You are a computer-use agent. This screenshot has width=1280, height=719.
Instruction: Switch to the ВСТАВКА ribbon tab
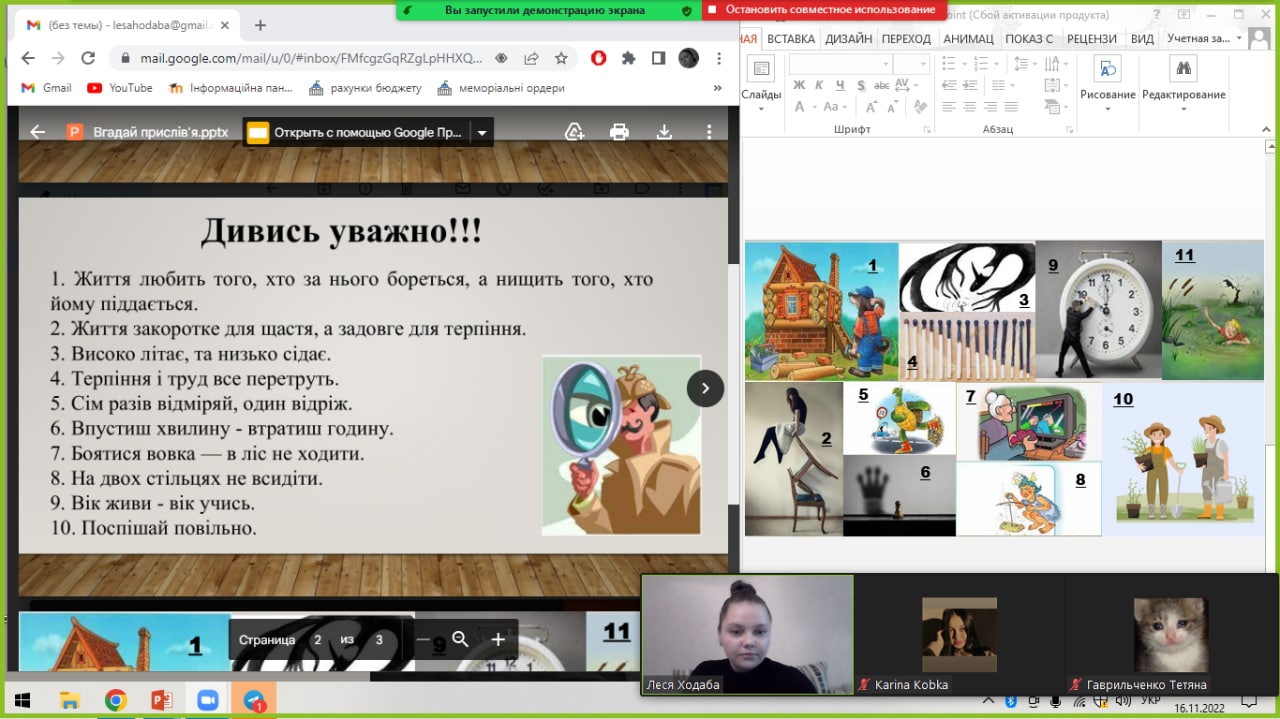791,39
